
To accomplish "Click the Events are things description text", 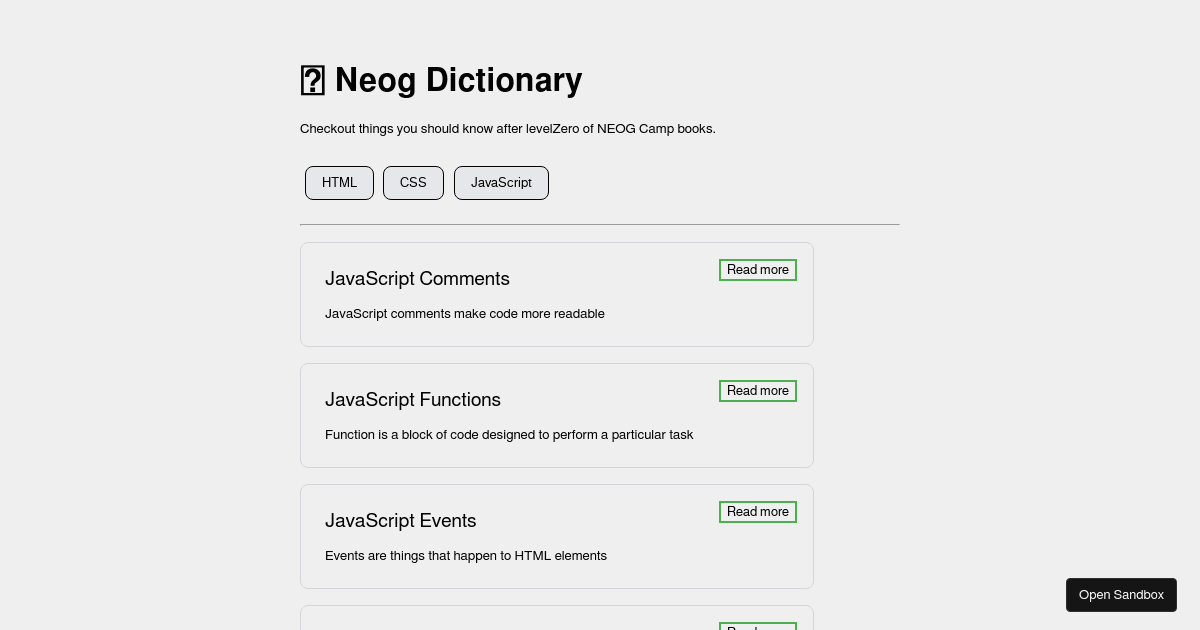I will (x=466, y=556).
